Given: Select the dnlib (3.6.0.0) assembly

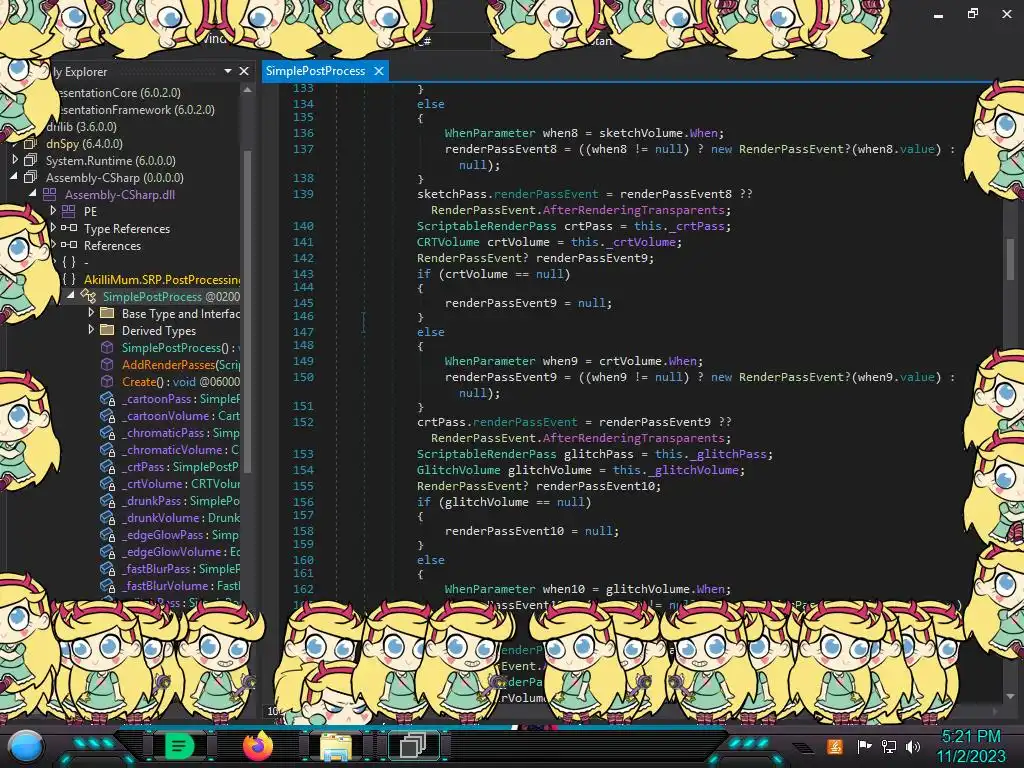Looking at the screenshot, I should [x=81, y=127].
